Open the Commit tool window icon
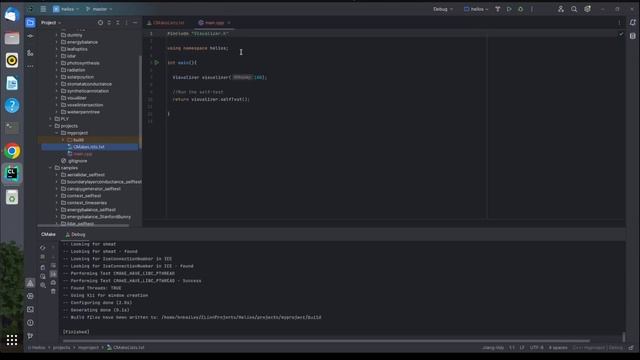640x360 pixels. (x=30, y=36)
